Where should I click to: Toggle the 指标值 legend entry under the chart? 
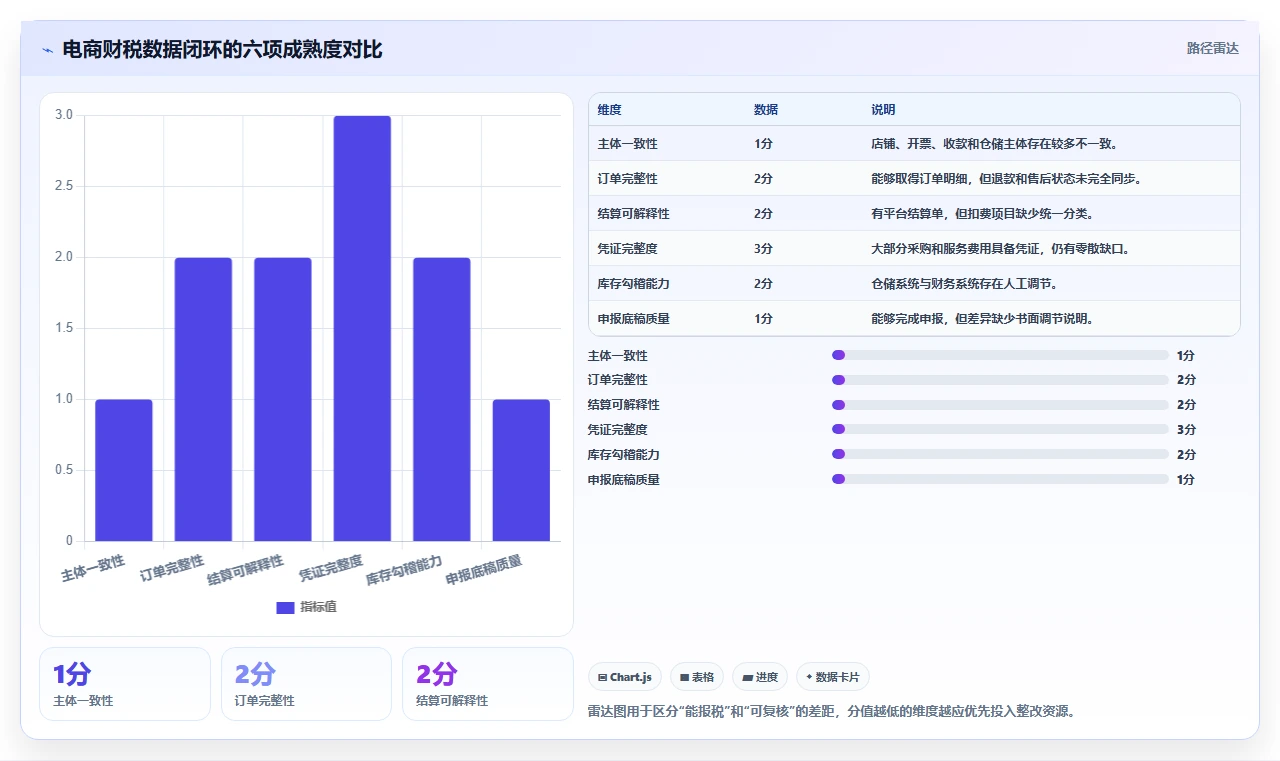(x=306, y=607)
